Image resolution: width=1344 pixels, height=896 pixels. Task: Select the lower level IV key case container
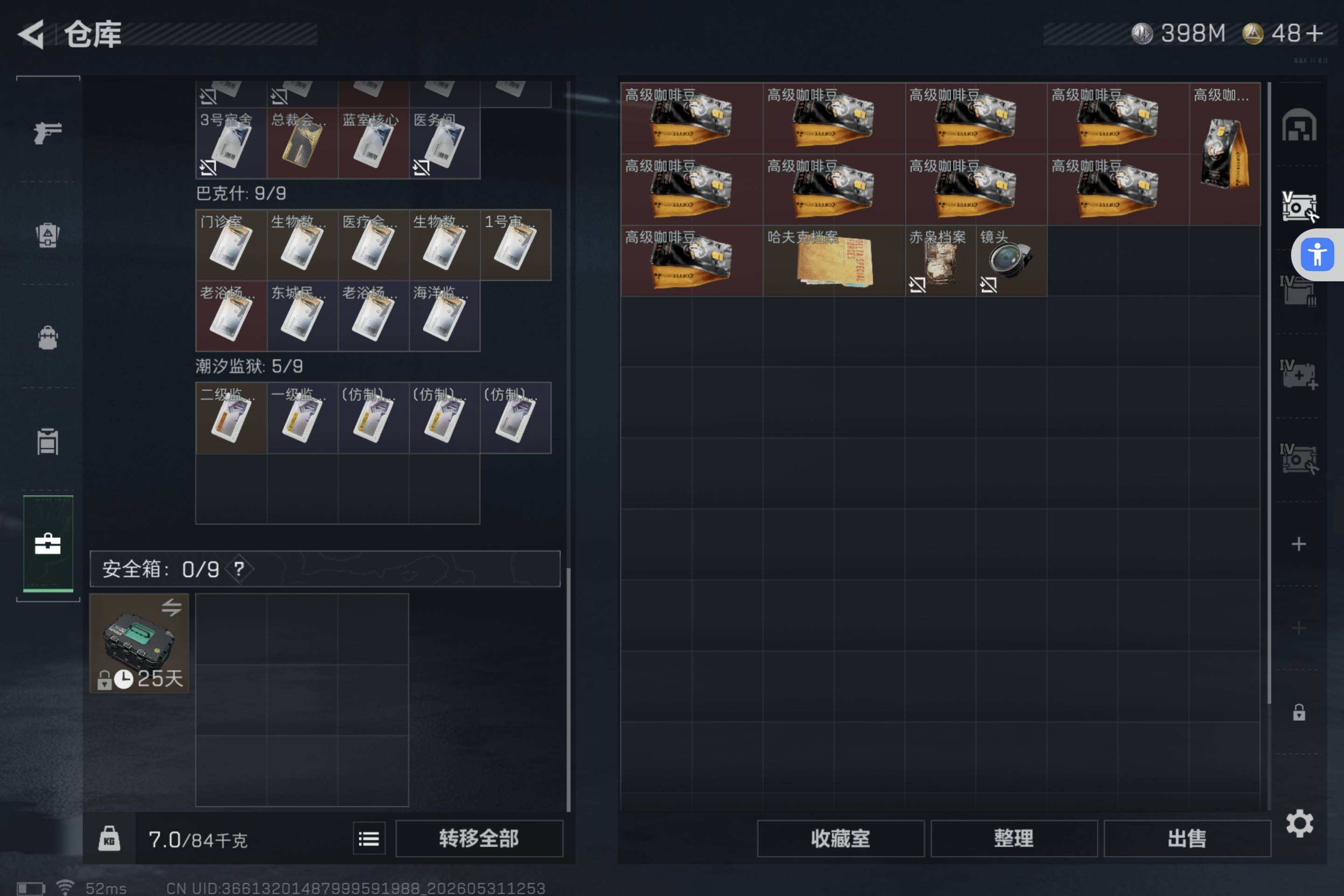click(1299, 458)
